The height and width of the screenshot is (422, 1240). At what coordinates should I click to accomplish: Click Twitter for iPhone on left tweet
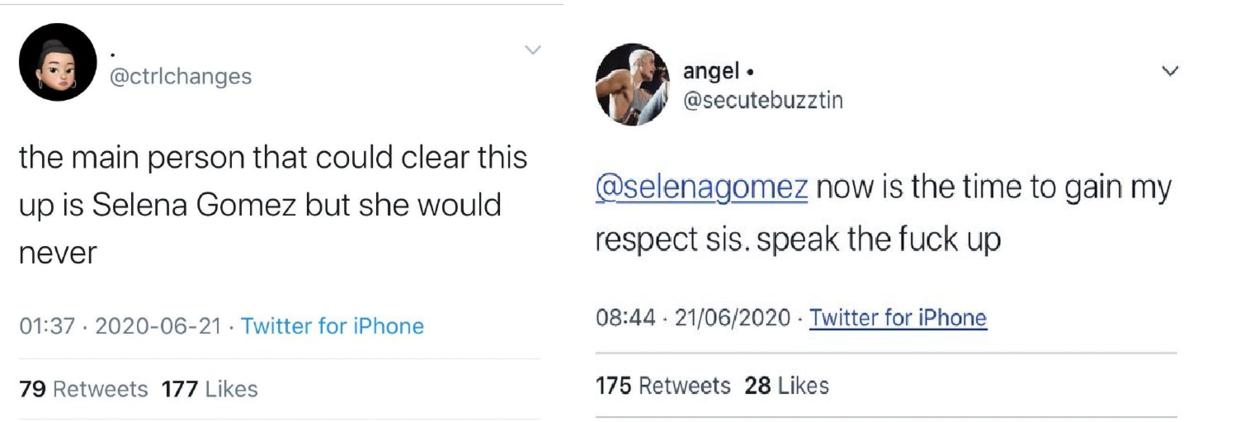point(332,326)
